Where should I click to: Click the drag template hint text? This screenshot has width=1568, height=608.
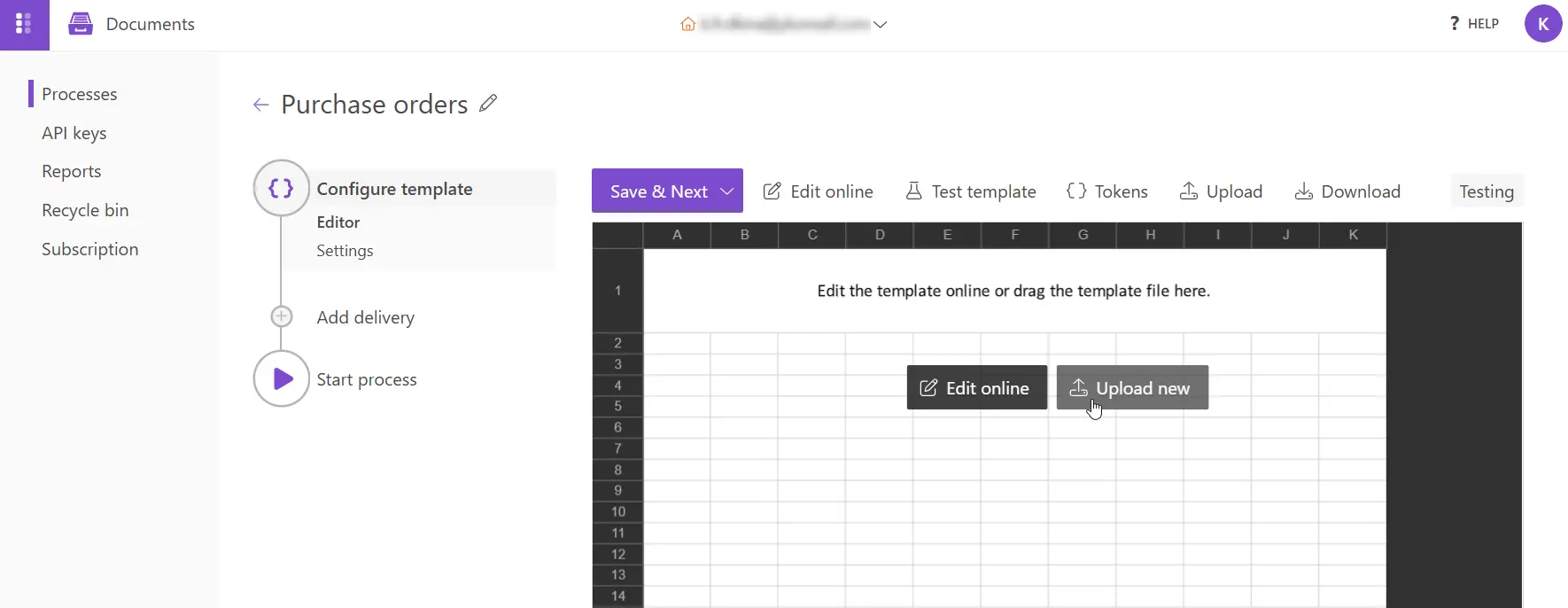[1013, 291]
